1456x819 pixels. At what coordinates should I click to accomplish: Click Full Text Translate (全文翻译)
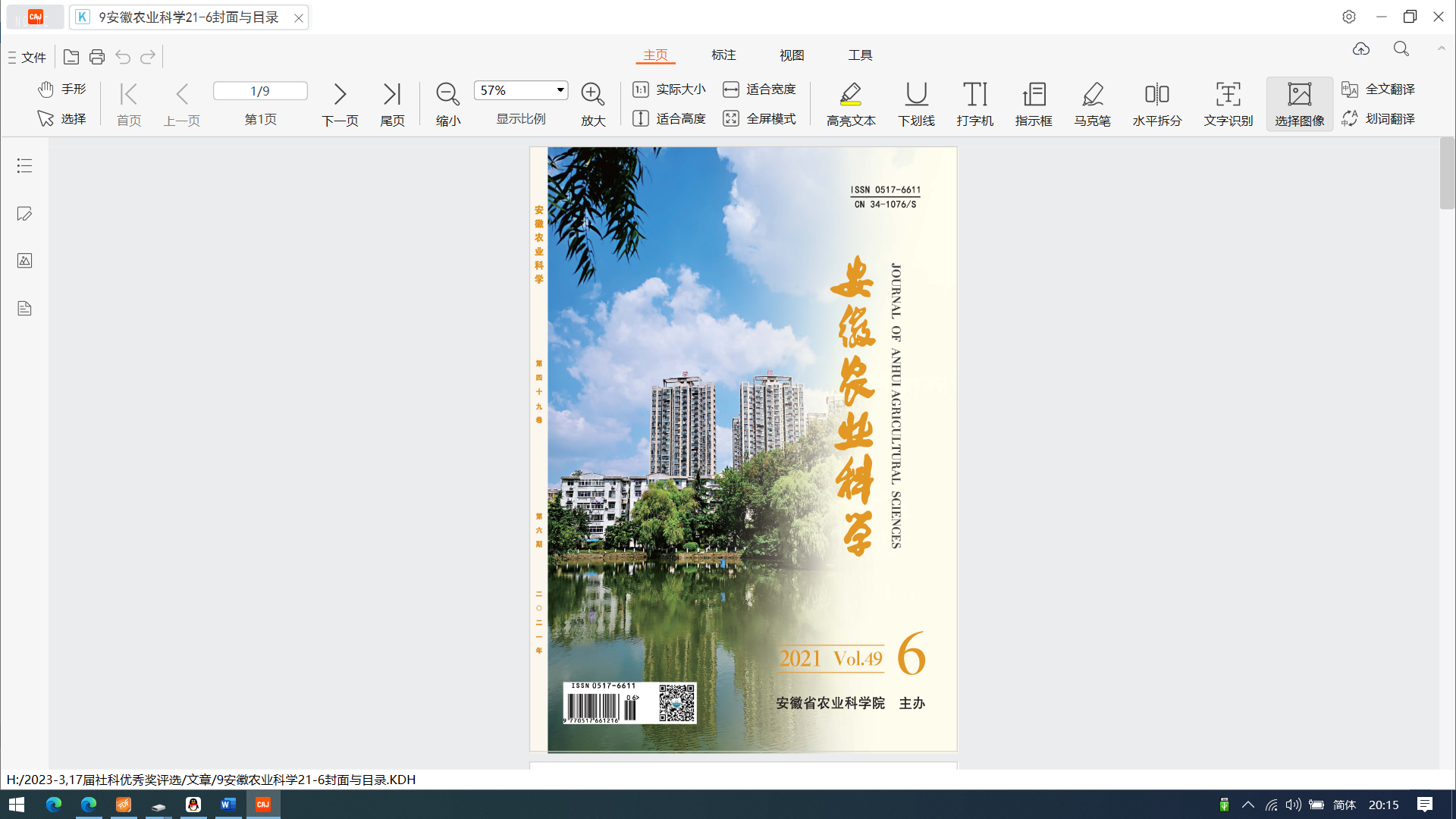(1379, 89)
